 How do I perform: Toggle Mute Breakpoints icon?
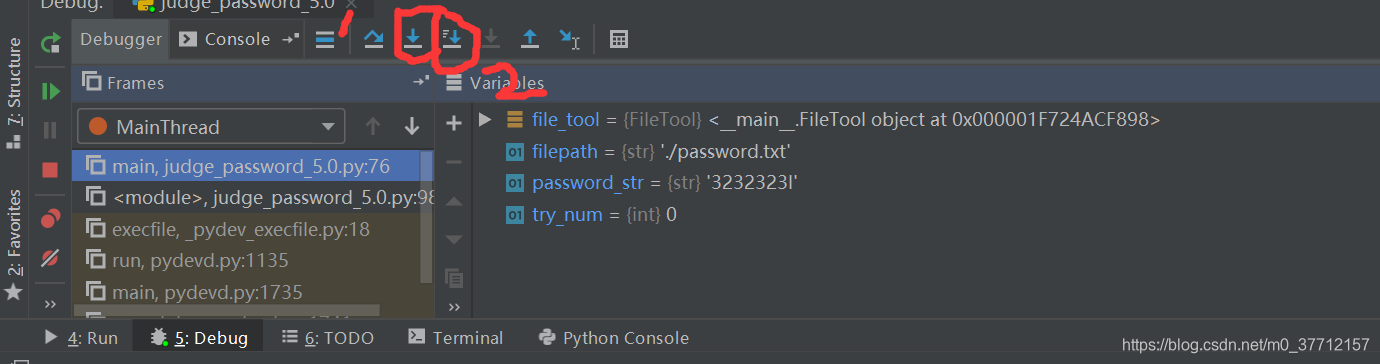coord(50,258)
